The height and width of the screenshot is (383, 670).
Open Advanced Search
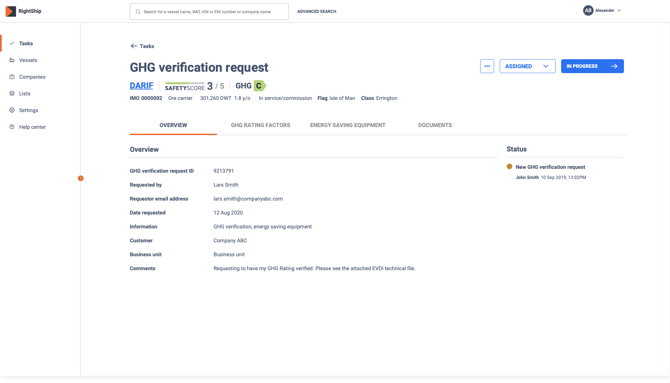click(x=317, y=12)
